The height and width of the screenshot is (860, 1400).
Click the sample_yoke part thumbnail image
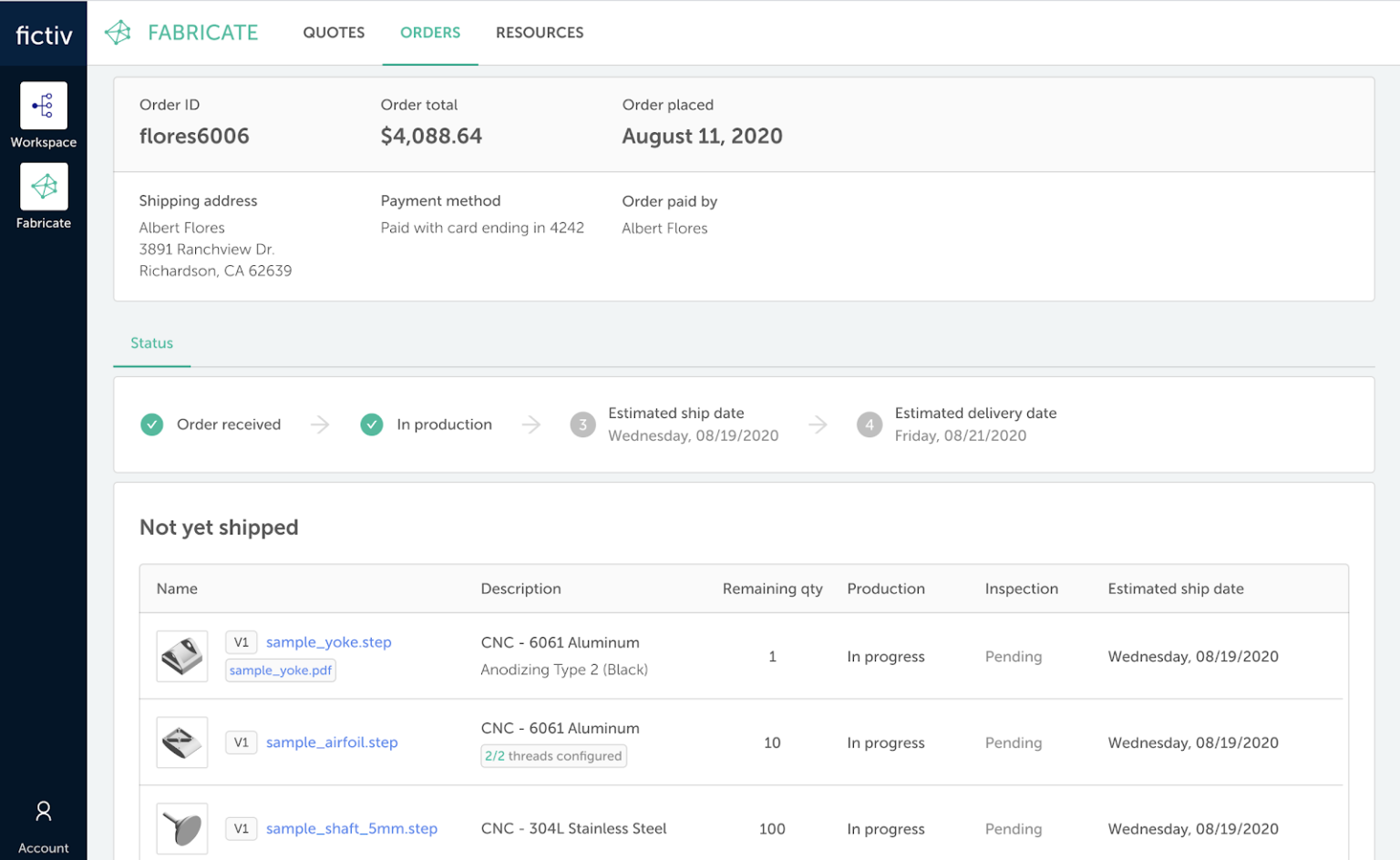[181, 656]
